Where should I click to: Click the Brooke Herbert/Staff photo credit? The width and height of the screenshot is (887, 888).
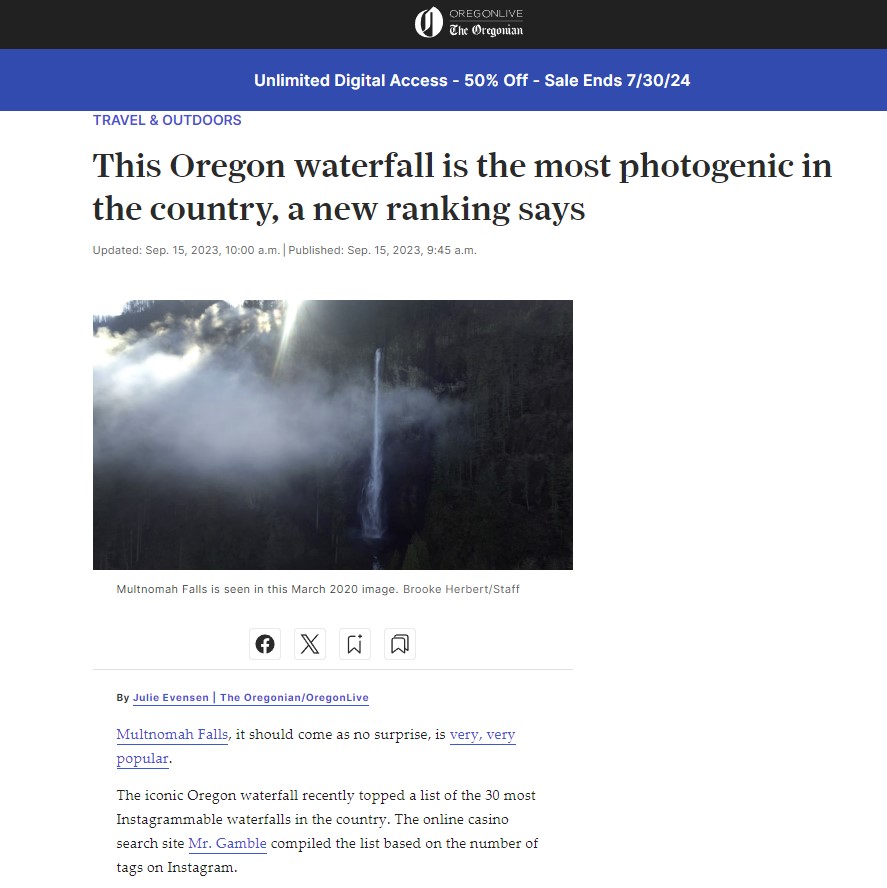pyautogui.click(x=461, y=589)
